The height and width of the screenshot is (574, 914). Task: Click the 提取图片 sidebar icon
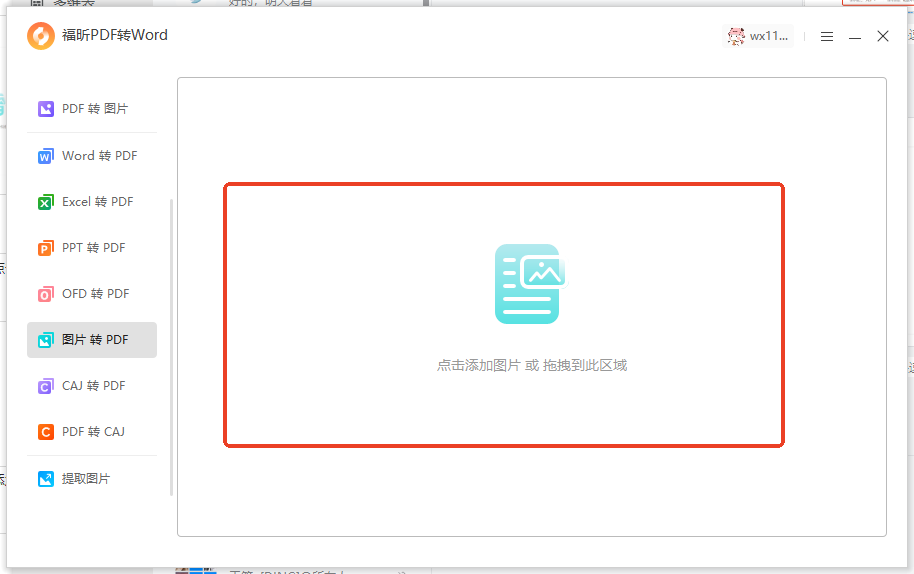point(45,480)
